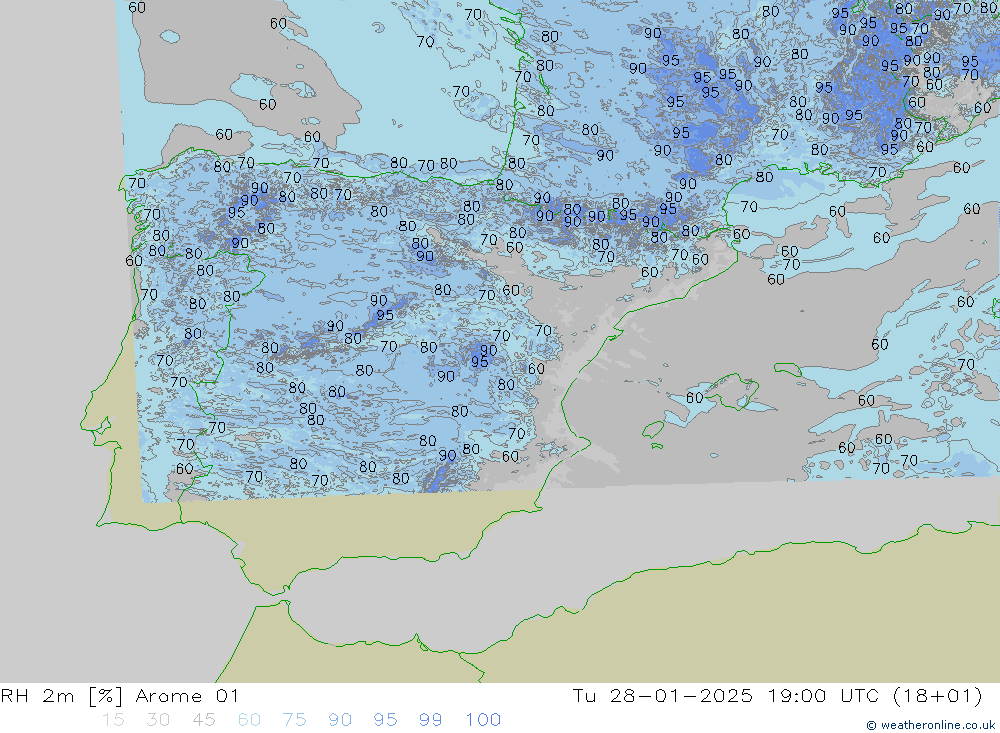
Task: Click the legend value 30
Action: click(x=158, y=720)
